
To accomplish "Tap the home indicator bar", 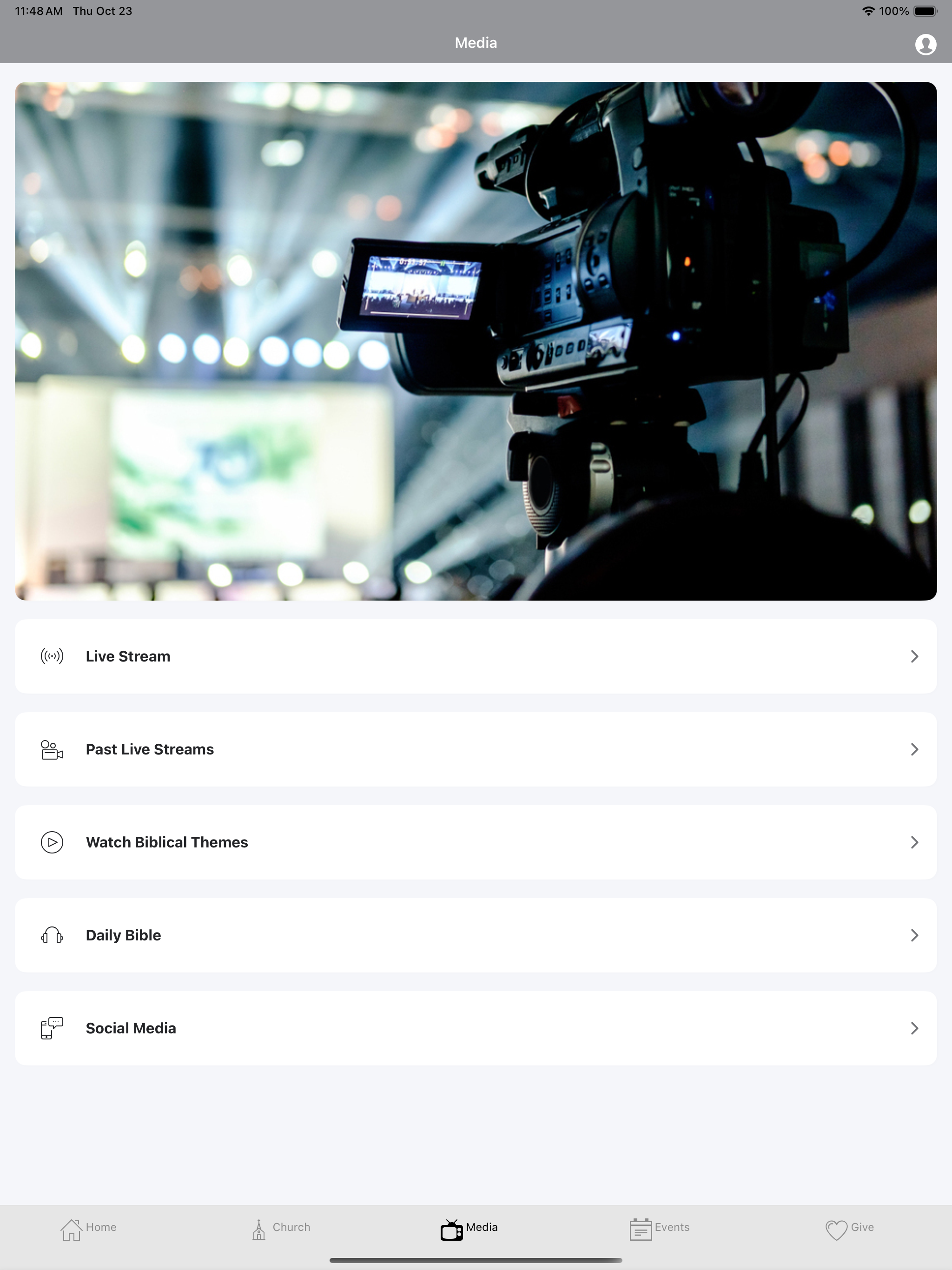I will (476, 1260).
